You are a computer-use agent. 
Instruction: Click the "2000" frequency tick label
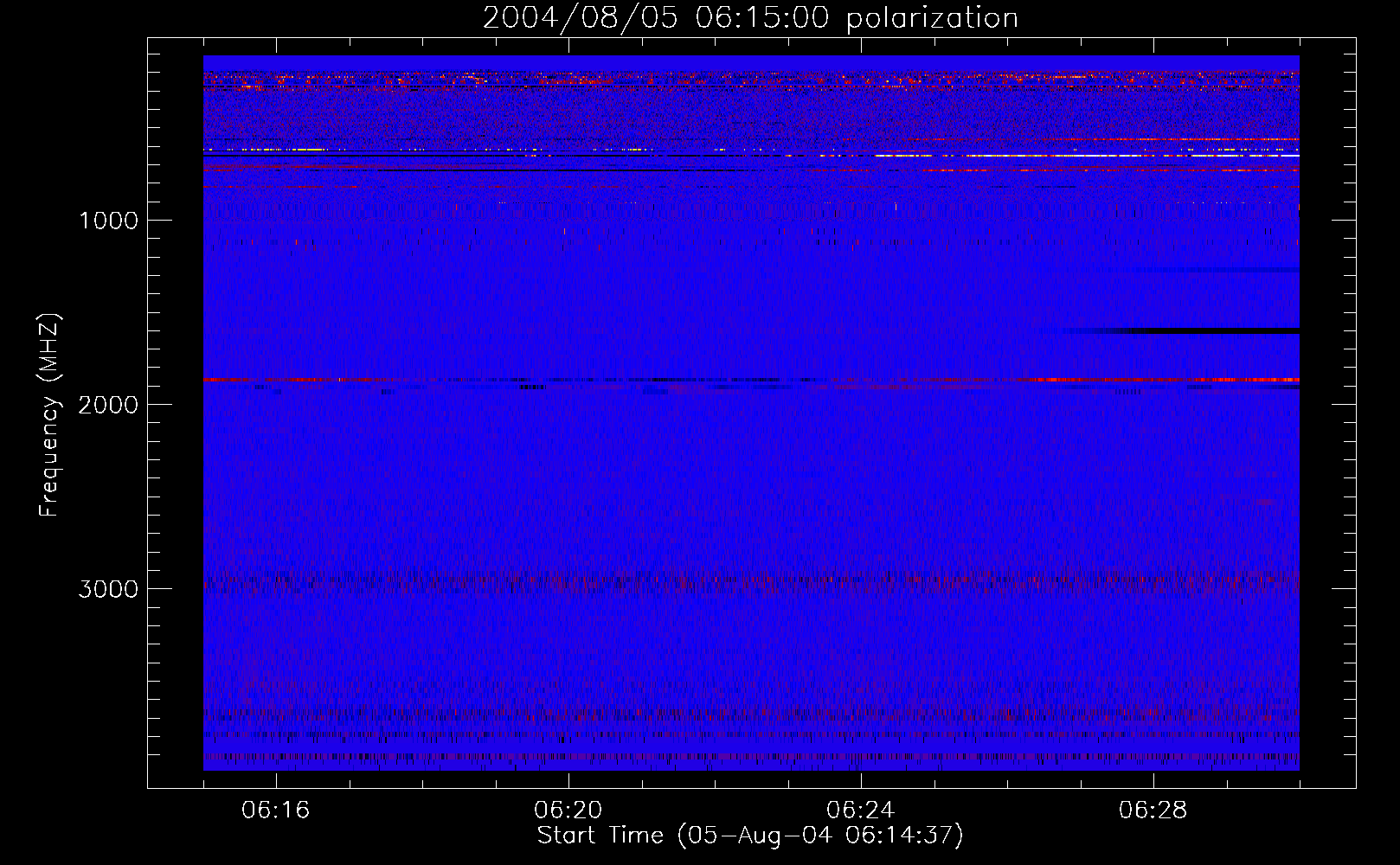pyautogui.click(x=108, y=405)
